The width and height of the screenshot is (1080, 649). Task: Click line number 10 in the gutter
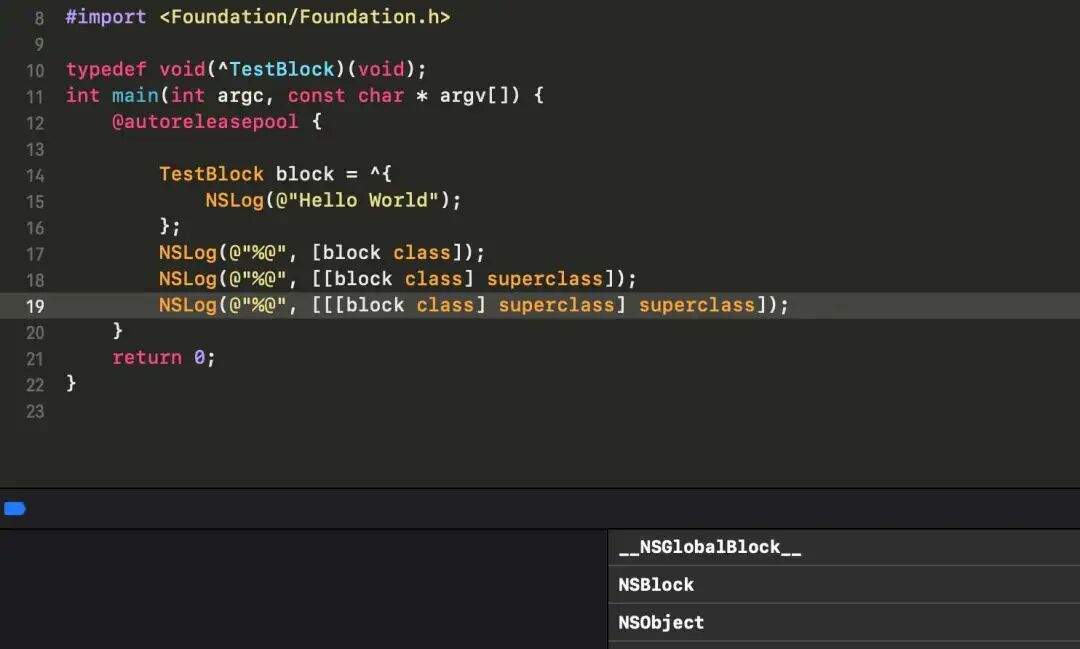pyautogui.click(x=35, y=71)
